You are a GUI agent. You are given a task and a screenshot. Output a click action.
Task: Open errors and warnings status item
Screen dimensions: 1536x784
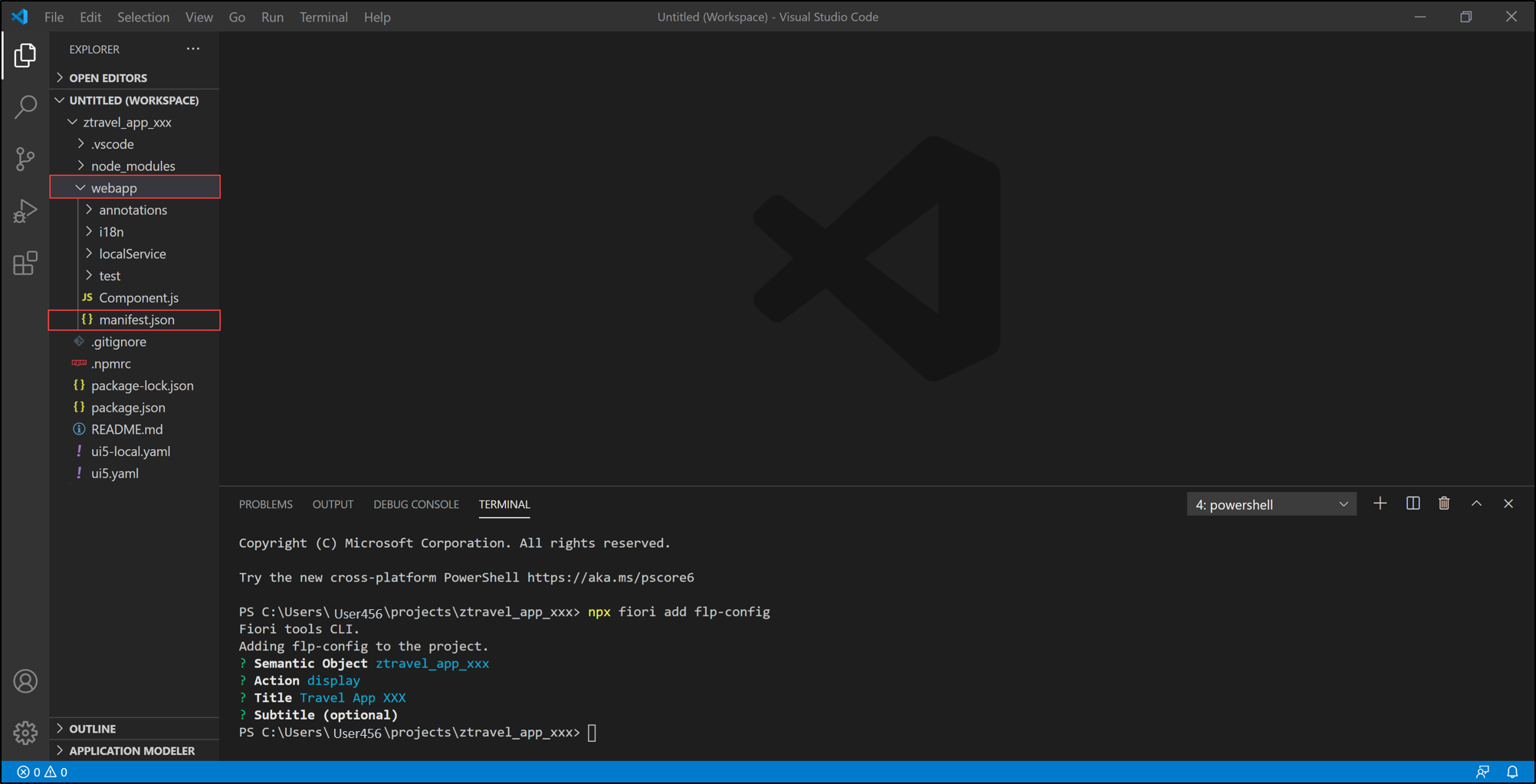(x=42, y=772)
